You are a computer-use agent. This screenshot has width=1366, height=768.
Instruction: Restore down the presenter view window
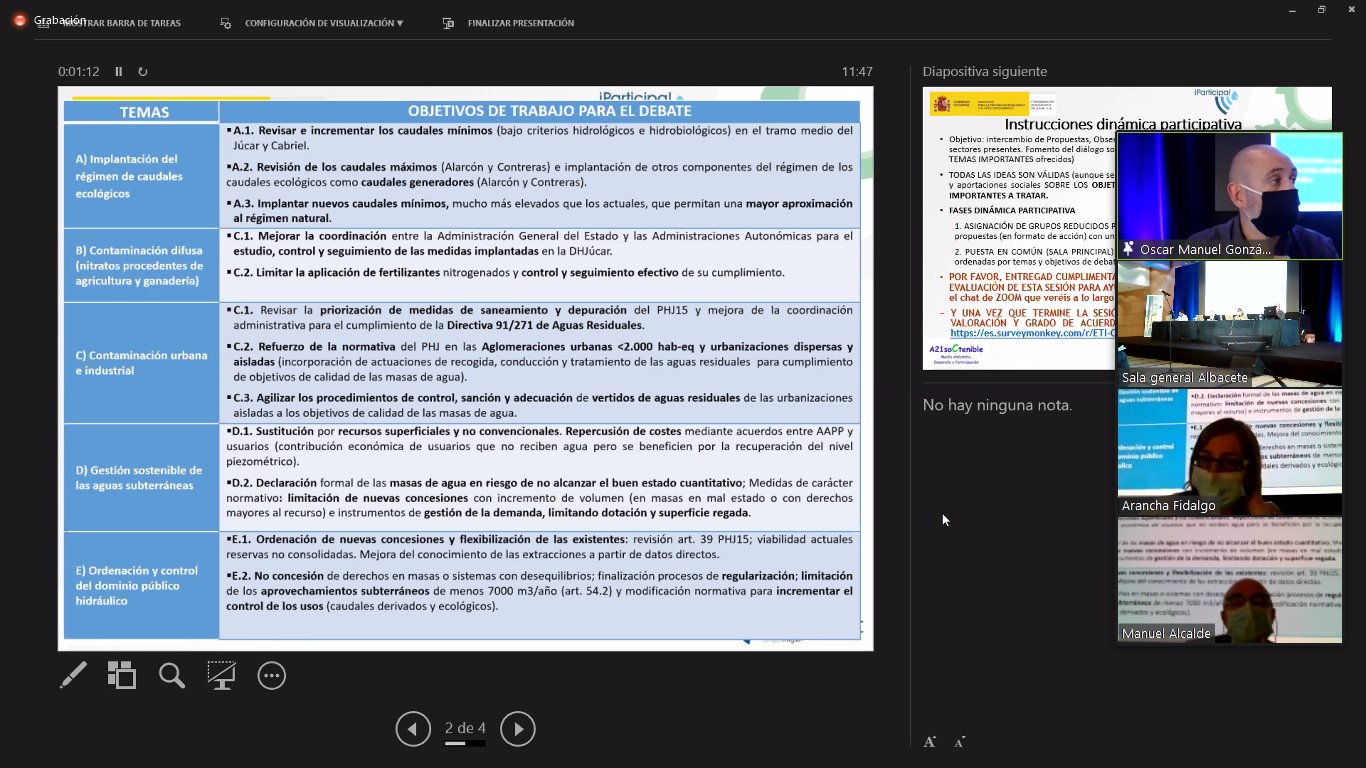[1321, 10]
